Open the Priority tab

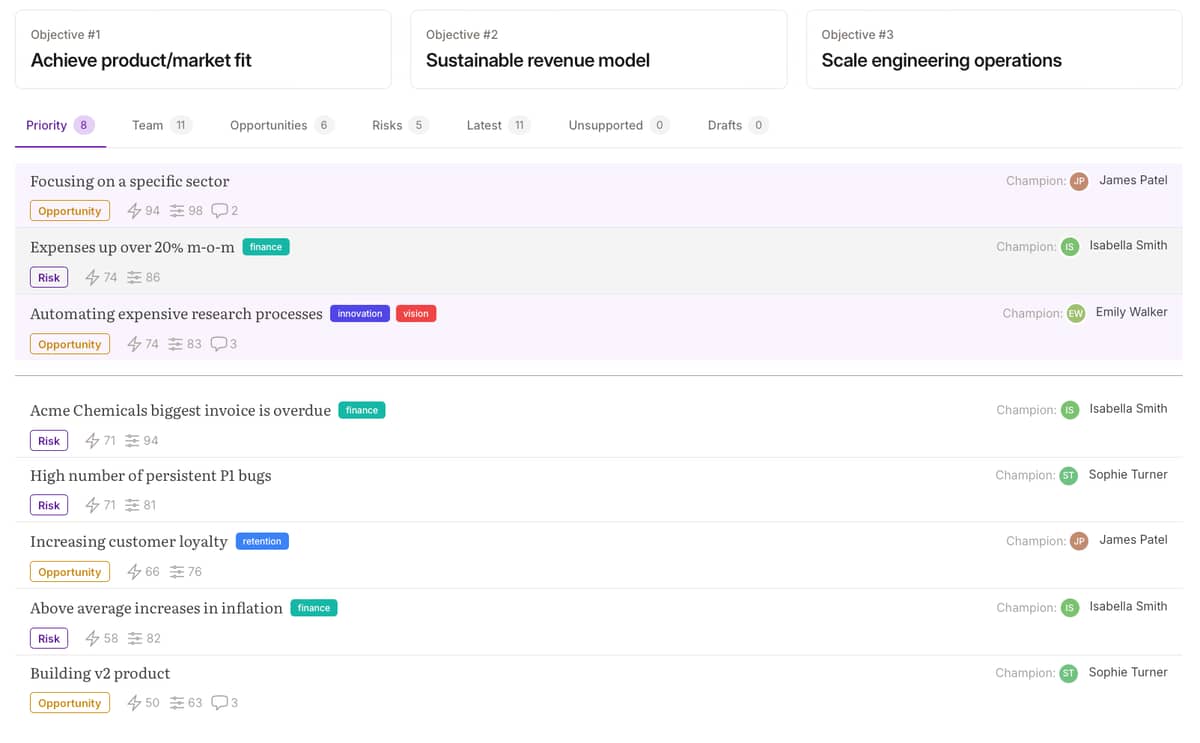point(60,125)
